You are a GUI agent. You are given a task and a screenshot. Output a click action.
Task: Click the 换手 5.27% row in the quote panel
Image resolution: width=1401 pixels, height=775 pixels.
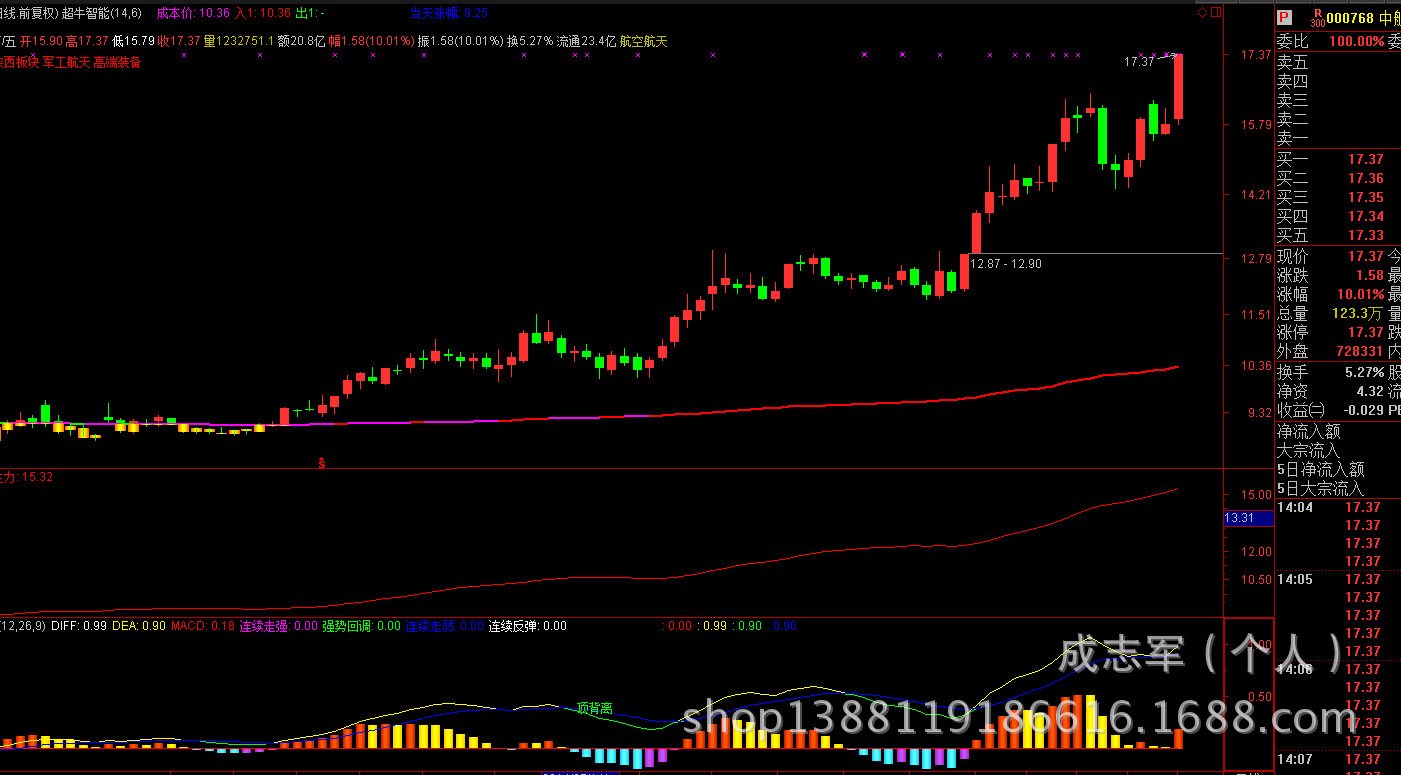tap(1331, 372)
